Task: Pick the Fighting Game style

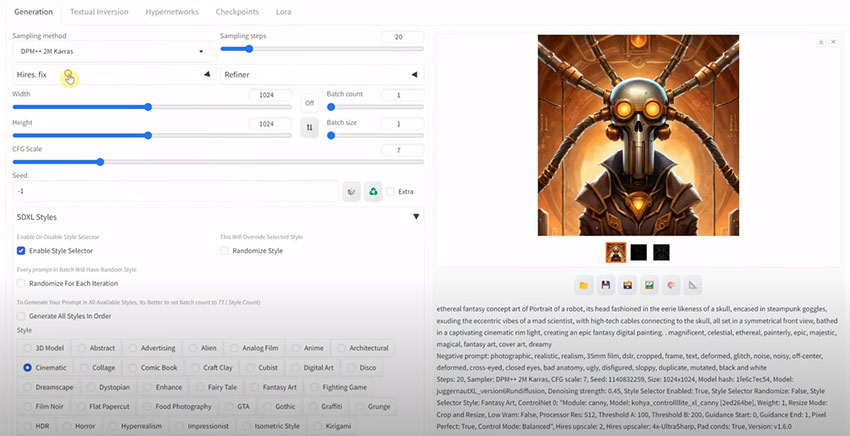Action: pos(338,387)
